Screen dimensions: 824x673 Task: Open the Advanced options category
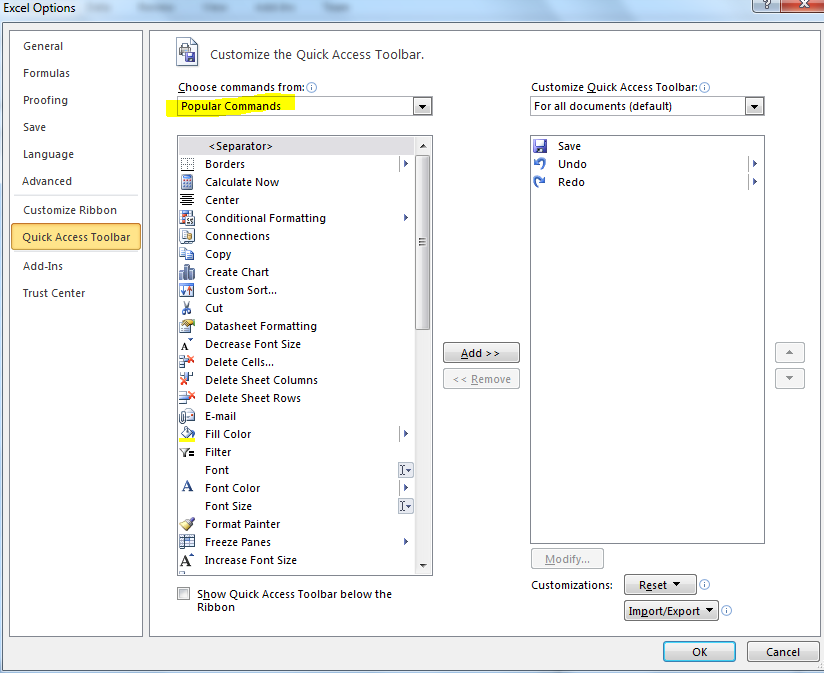pyautogui.click(x=47, y=181)
